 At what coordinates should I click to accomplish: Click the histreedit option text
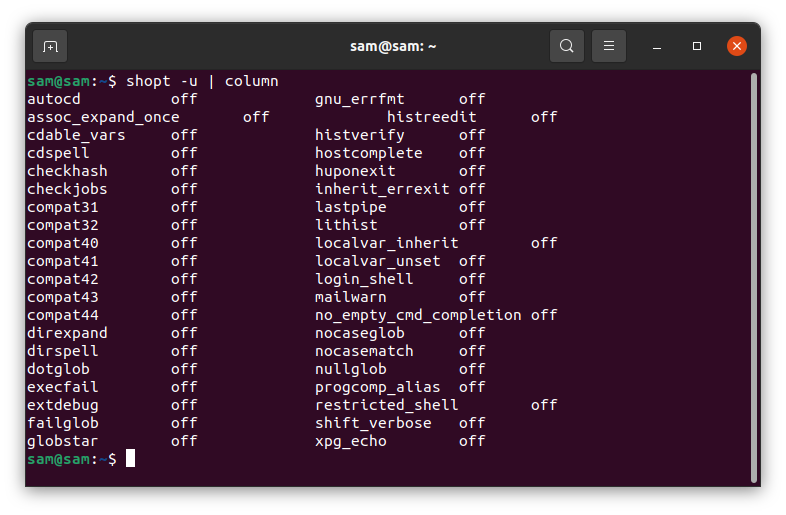(431, 117)
